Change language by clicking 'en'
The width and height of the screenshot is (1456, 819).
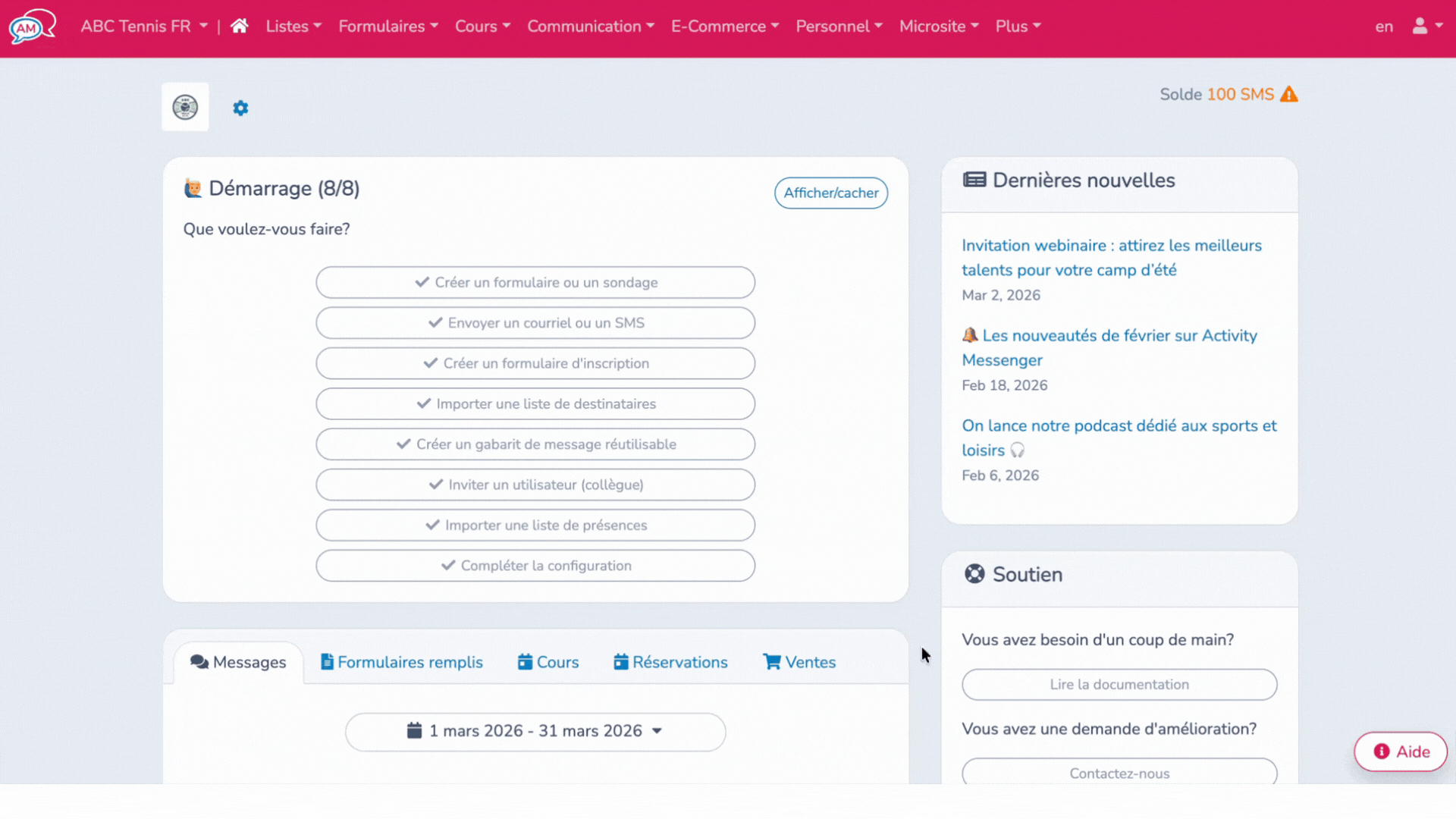1384,26
